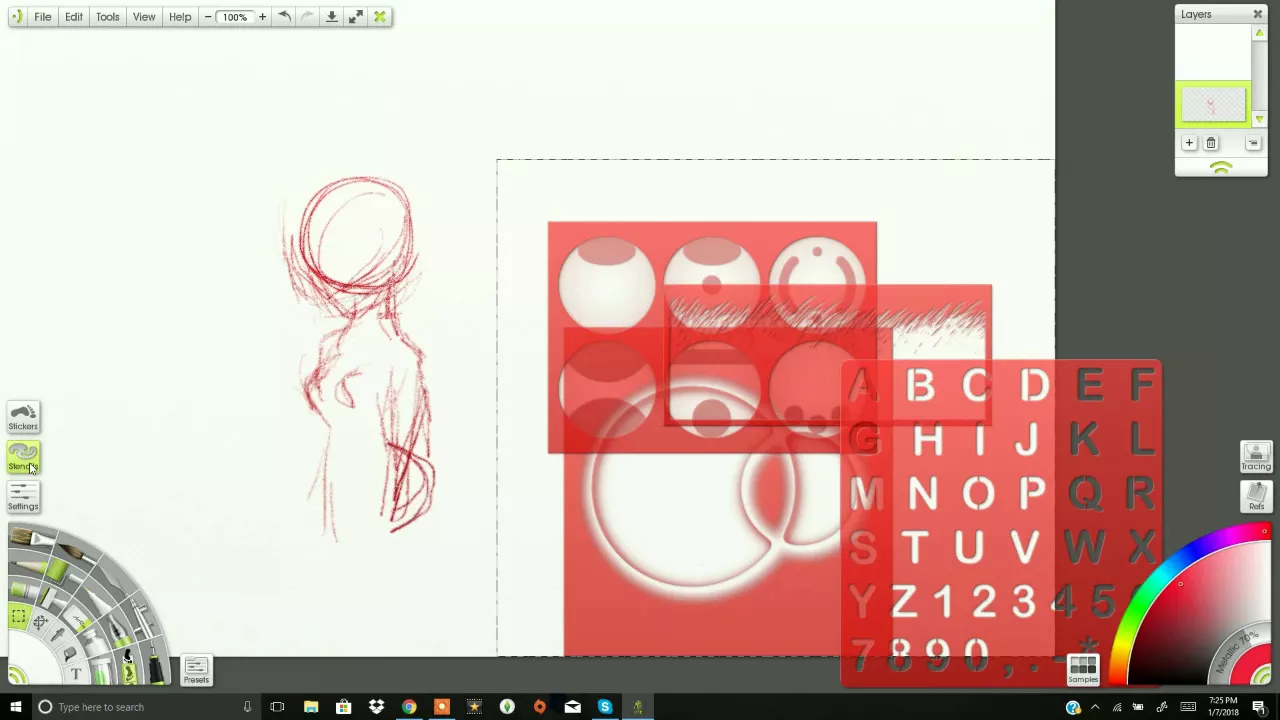
Task: Open Task View on taskbar
Action: click(277, 707)
